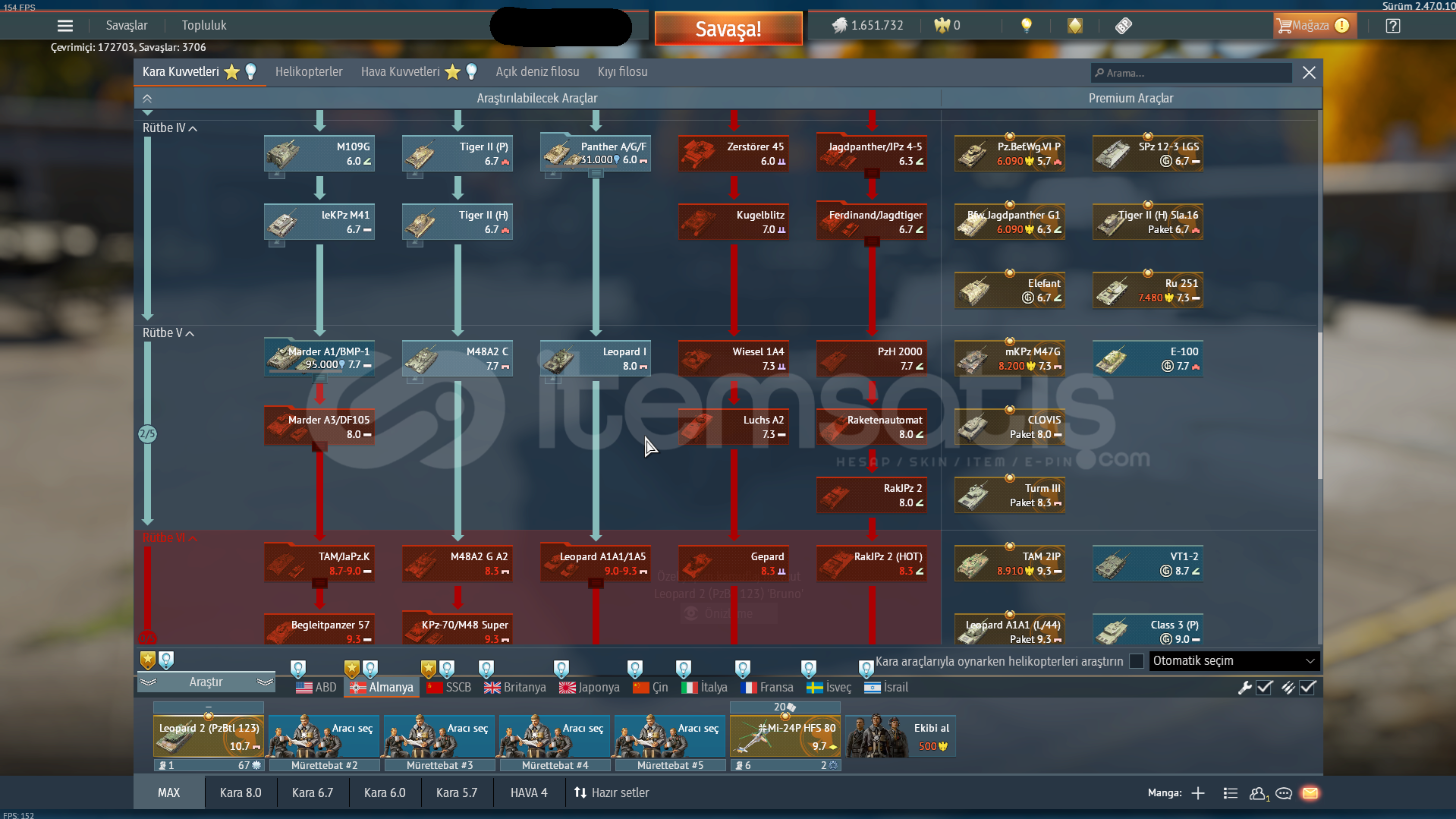Viewport: 1456px width, 819px height.
Task: Toggle research helicopters with ground vehicles checkbox
Action: click(x=1137, y=661)
